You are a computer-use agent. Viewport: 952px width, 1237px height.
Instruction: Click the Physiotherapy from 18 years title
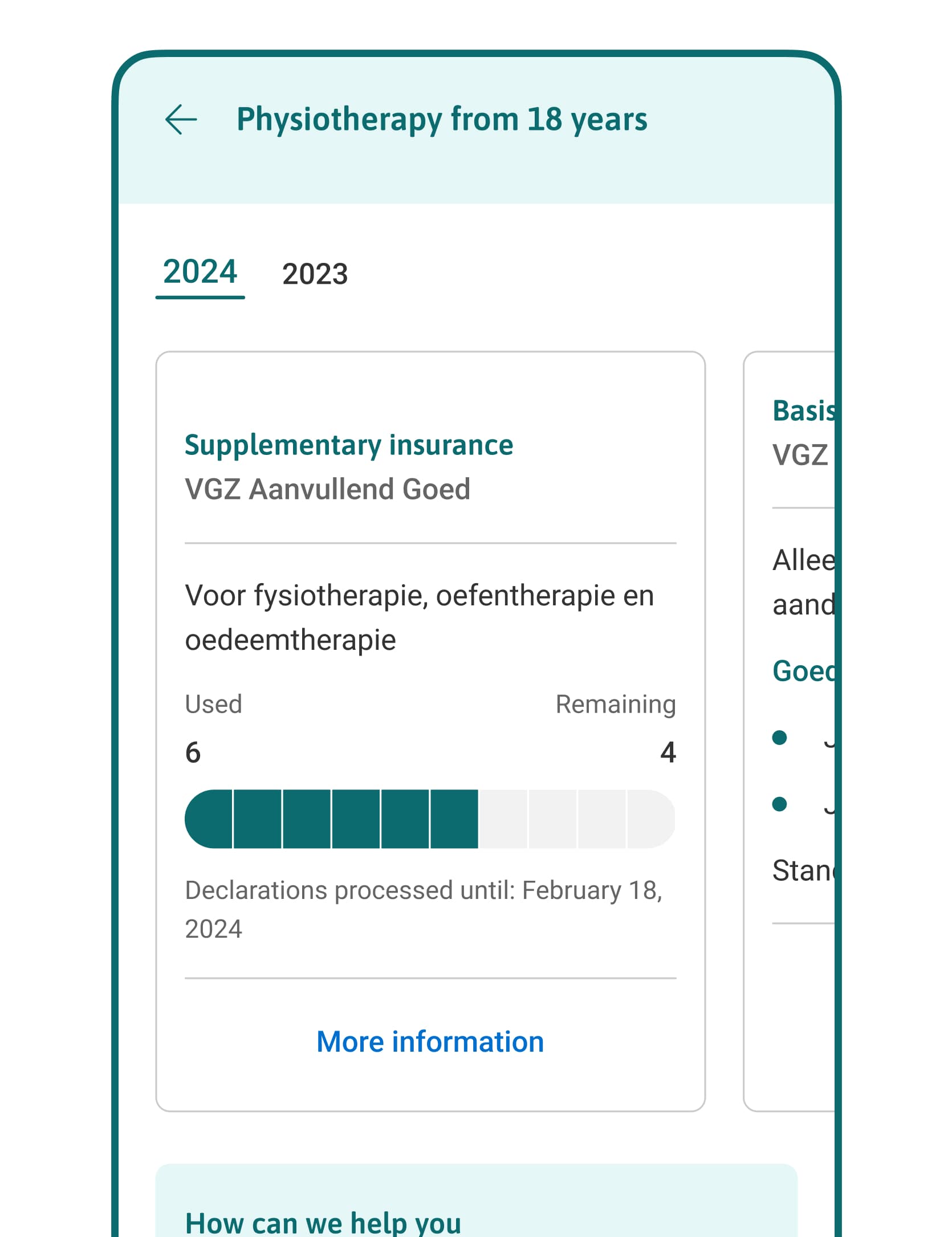442,120
